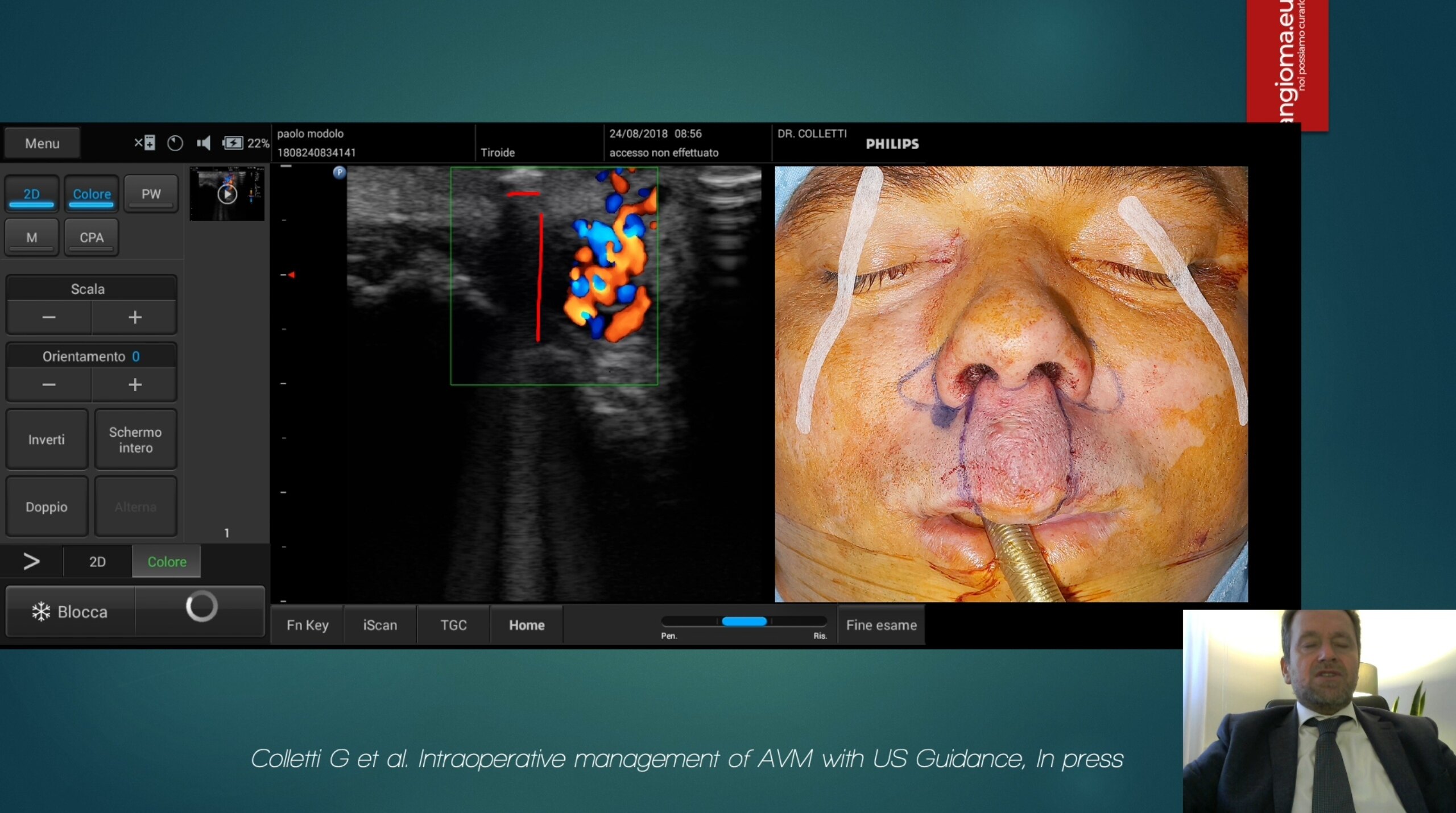Click the PHILIPS logo
The image size is (1456, 813).
[x=892, y=144]
